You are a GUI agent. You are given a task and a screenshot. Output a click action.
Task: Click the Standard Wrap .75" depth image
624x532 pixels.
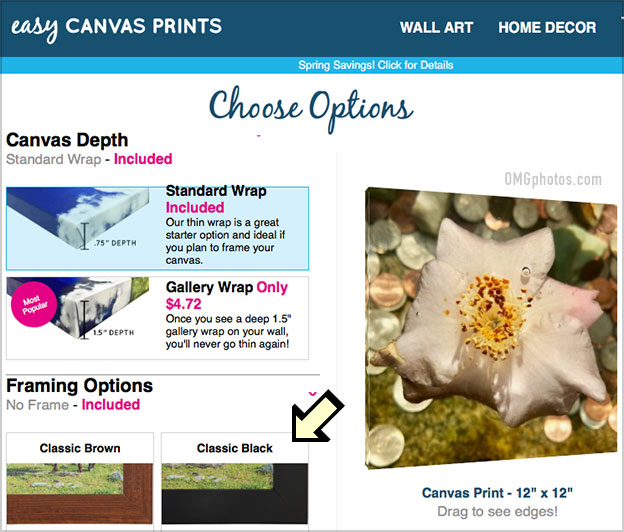point(78,219)
